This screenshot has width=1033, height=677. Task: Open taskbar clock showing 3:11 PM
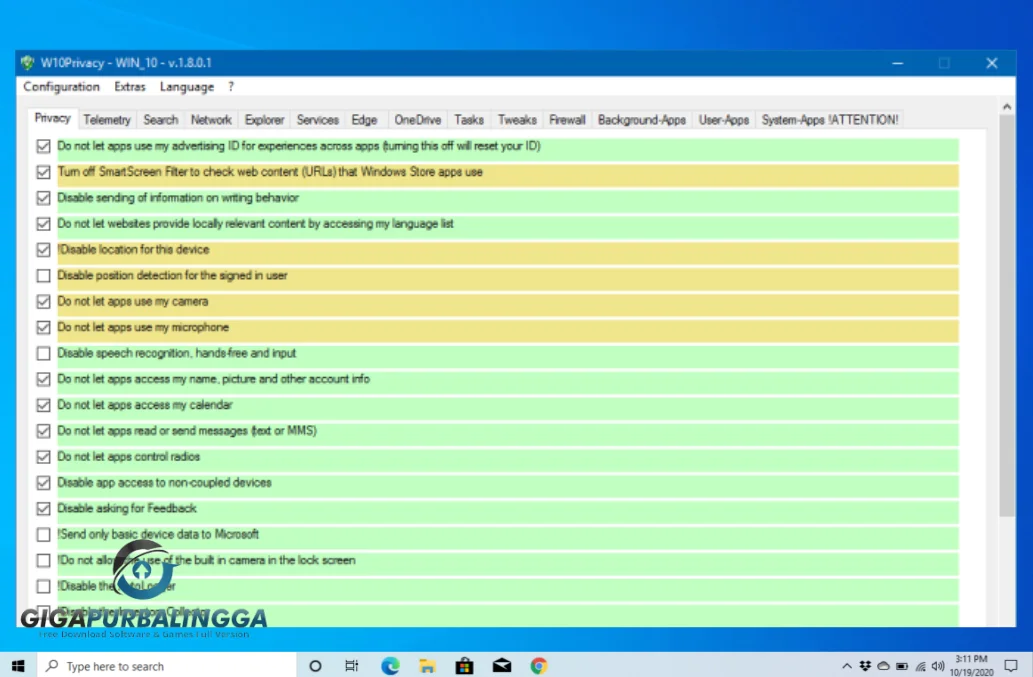point(971,666)
